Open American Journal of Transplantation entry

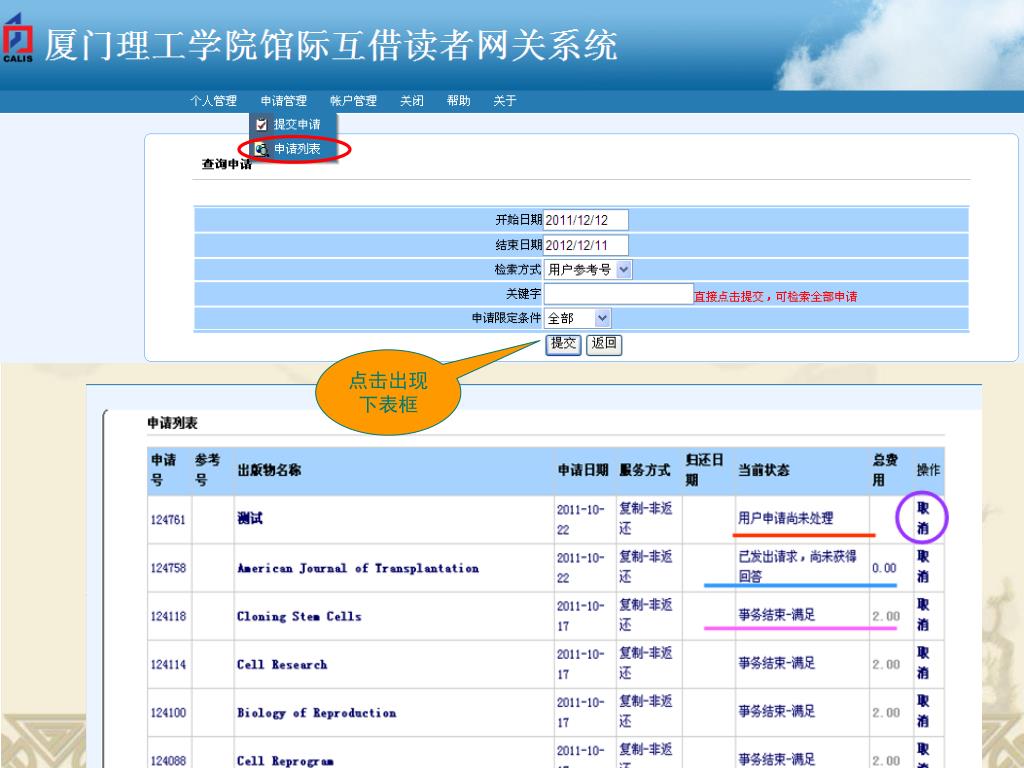coord(357,568)
